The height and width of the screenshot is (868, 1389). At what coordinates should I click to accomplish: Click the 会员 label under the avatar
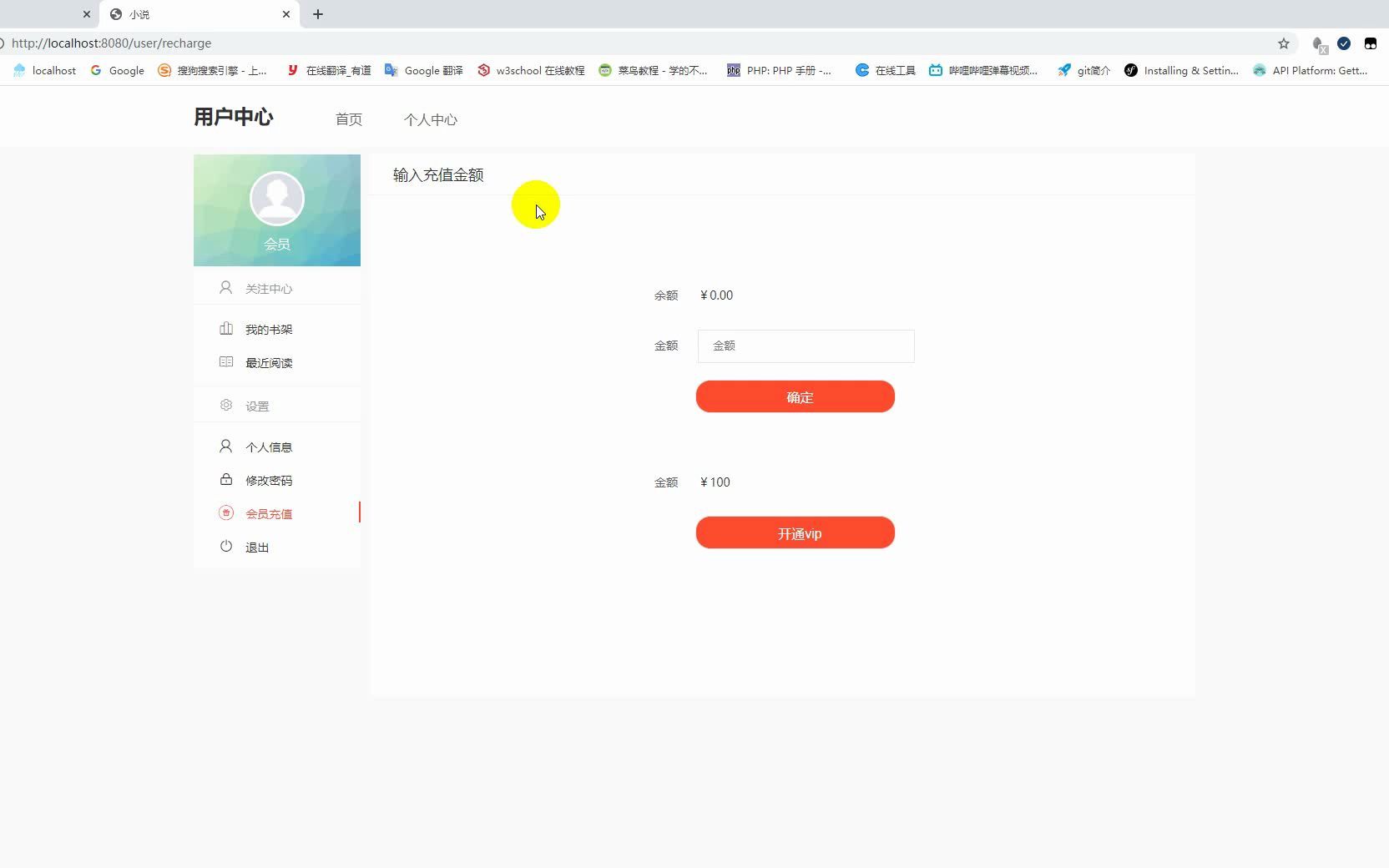(277, 244)
